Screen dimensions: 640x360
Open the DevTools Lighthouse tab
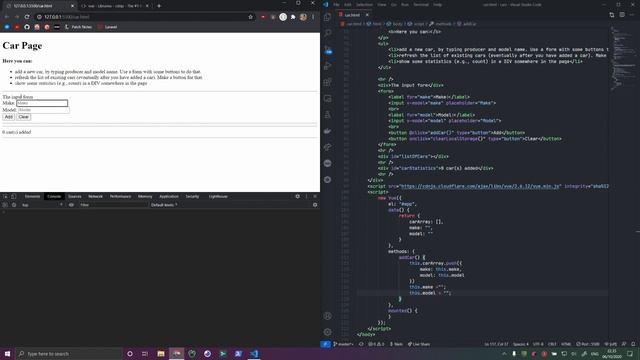coord(218,196)
